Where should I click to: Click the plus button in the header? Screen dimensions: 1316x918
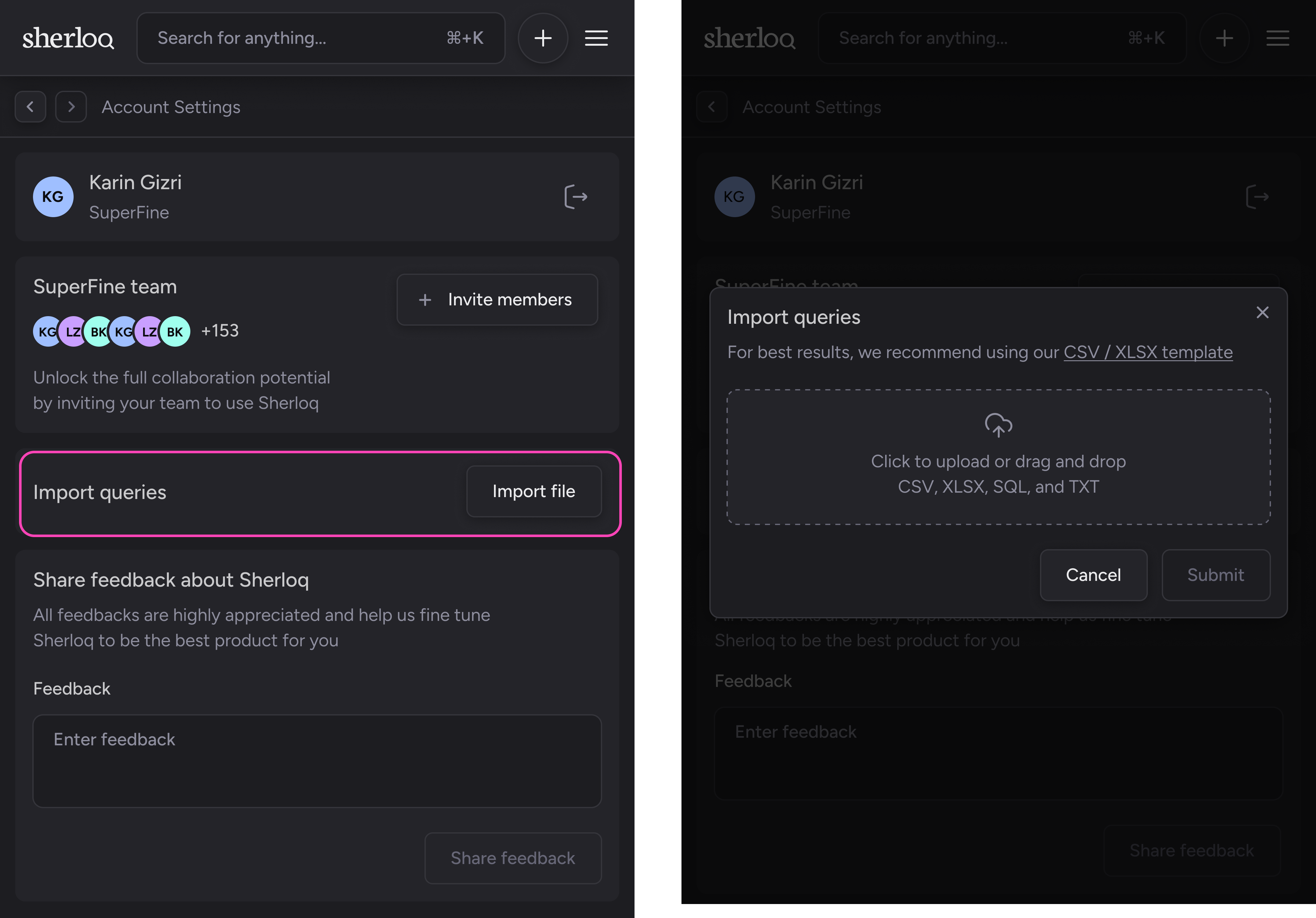tap(542, 38)
